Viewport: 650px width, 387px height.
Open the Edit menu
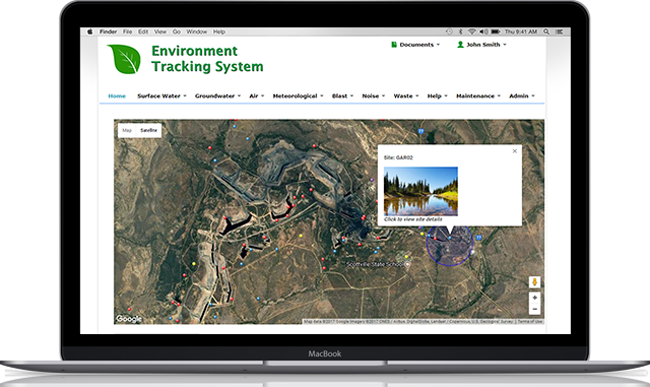(x=143, y=31)
